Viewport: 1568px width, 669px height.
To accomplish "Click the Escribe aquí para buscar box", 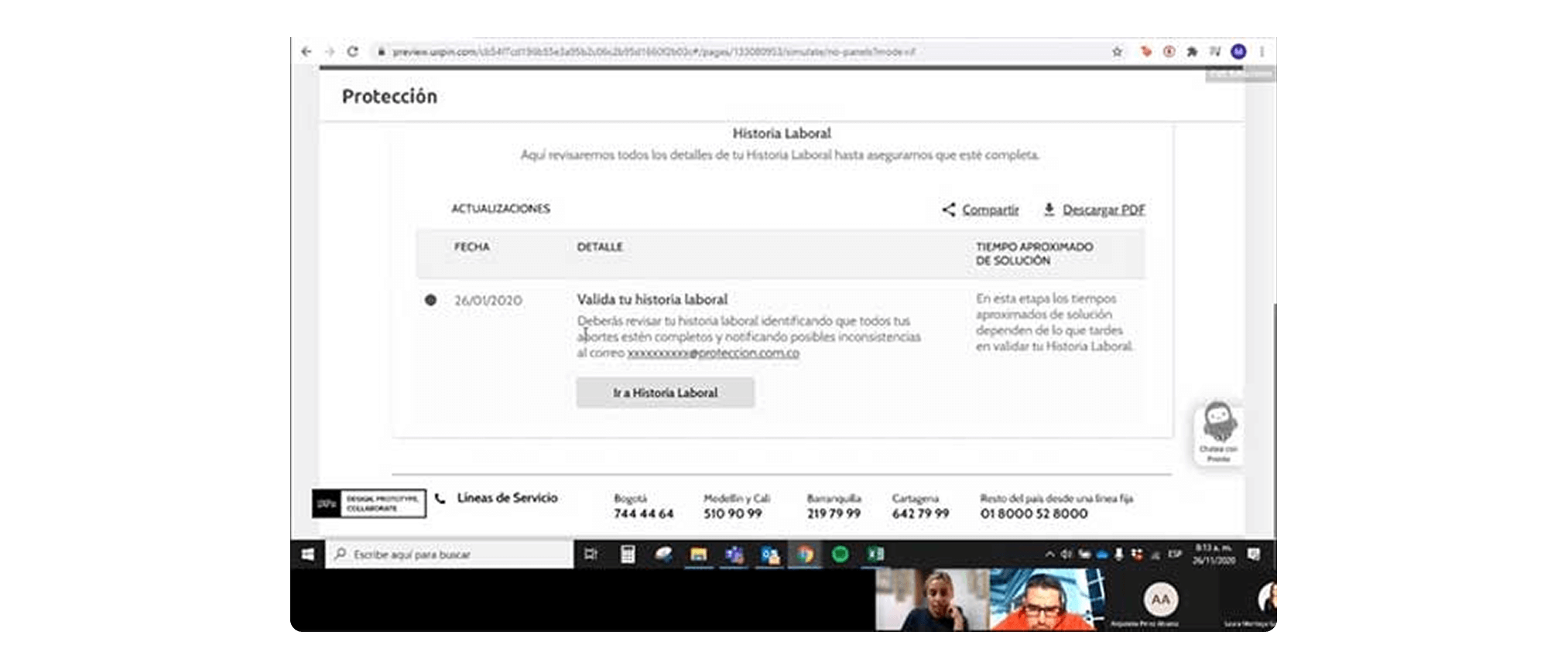I will click(x=450, y=555).
